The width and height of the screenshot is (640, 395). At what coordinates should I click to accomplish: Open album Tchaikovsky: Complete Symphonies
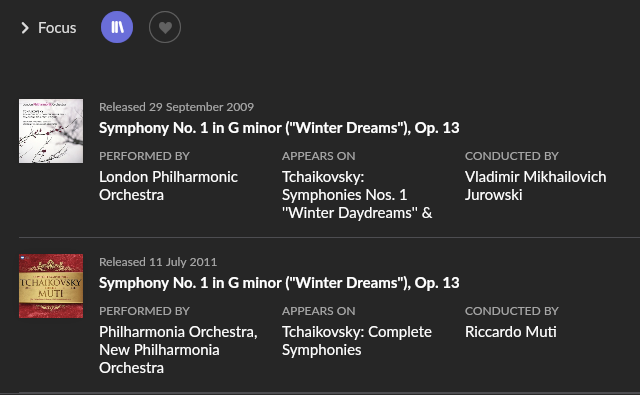click(357, 341)
